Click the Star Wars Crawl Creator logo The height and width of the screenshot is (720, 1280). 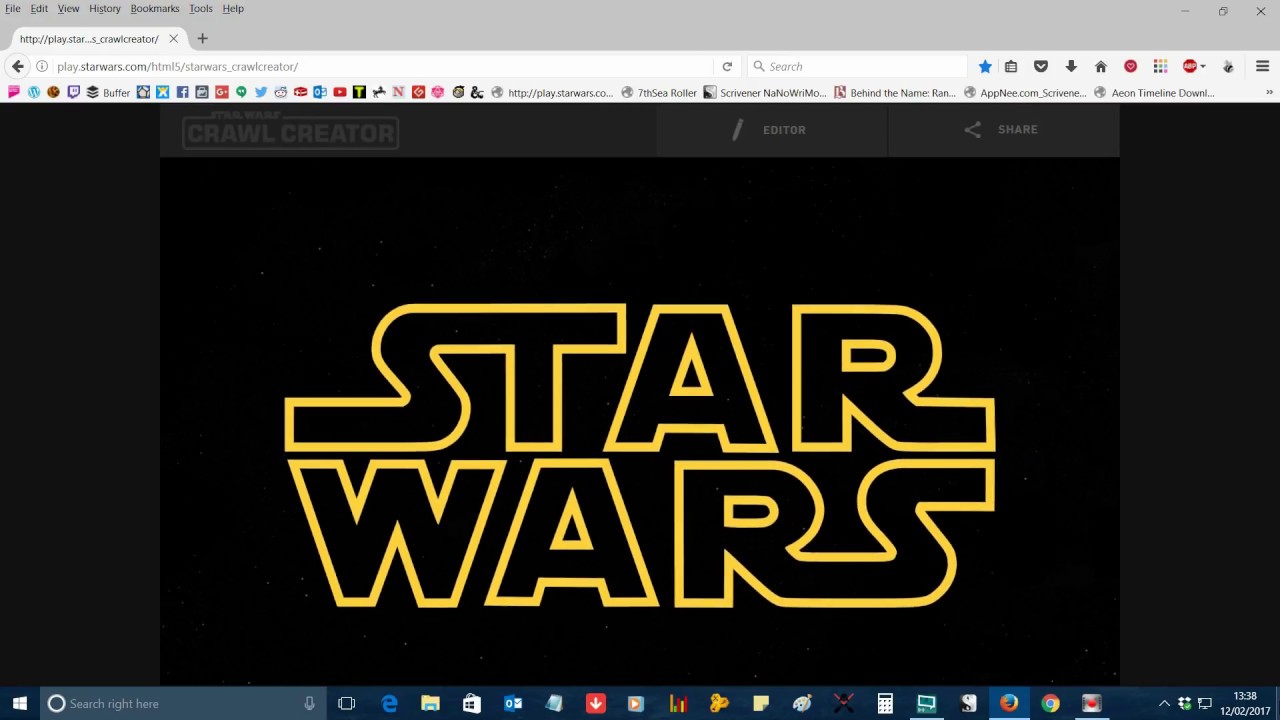pos(290,129)
